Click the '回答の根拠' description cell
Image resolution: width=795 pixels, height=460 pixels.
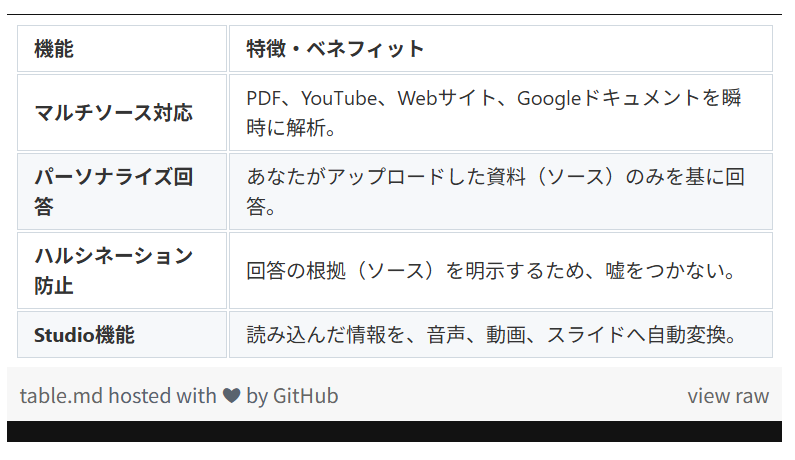click(x=500, y=270)
